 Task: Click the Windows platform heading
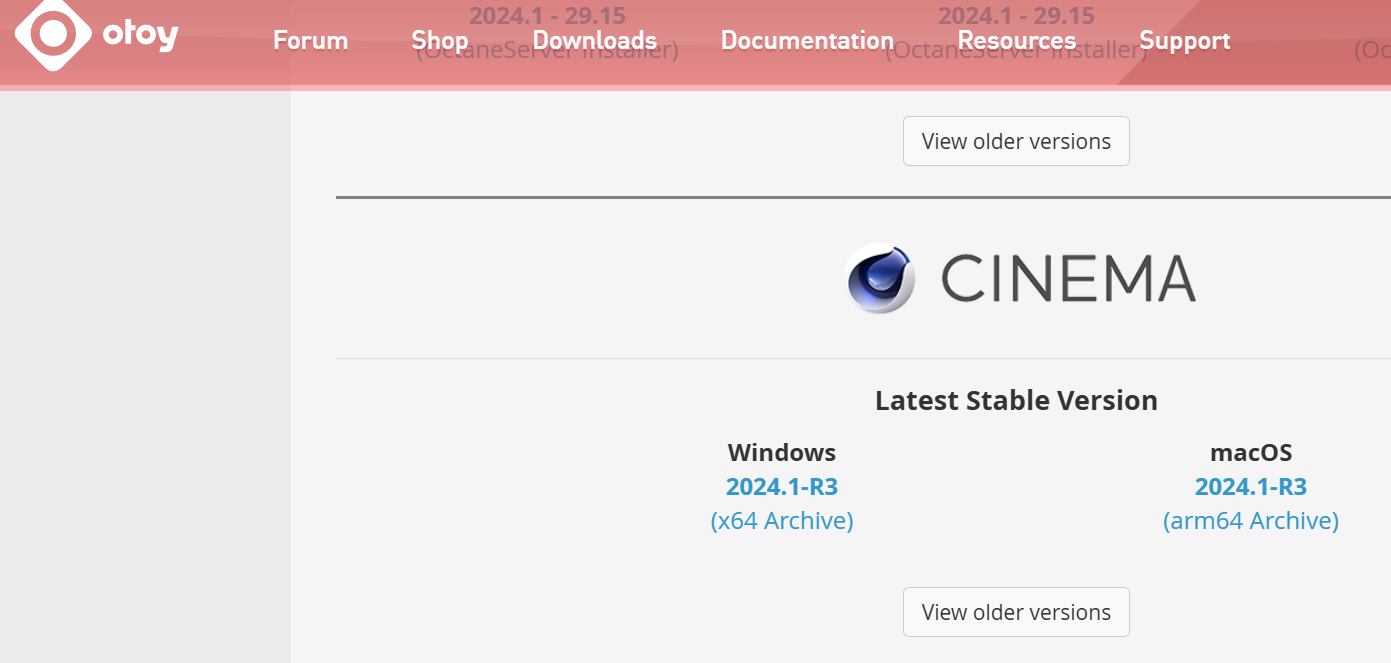(x=782, y=453)
